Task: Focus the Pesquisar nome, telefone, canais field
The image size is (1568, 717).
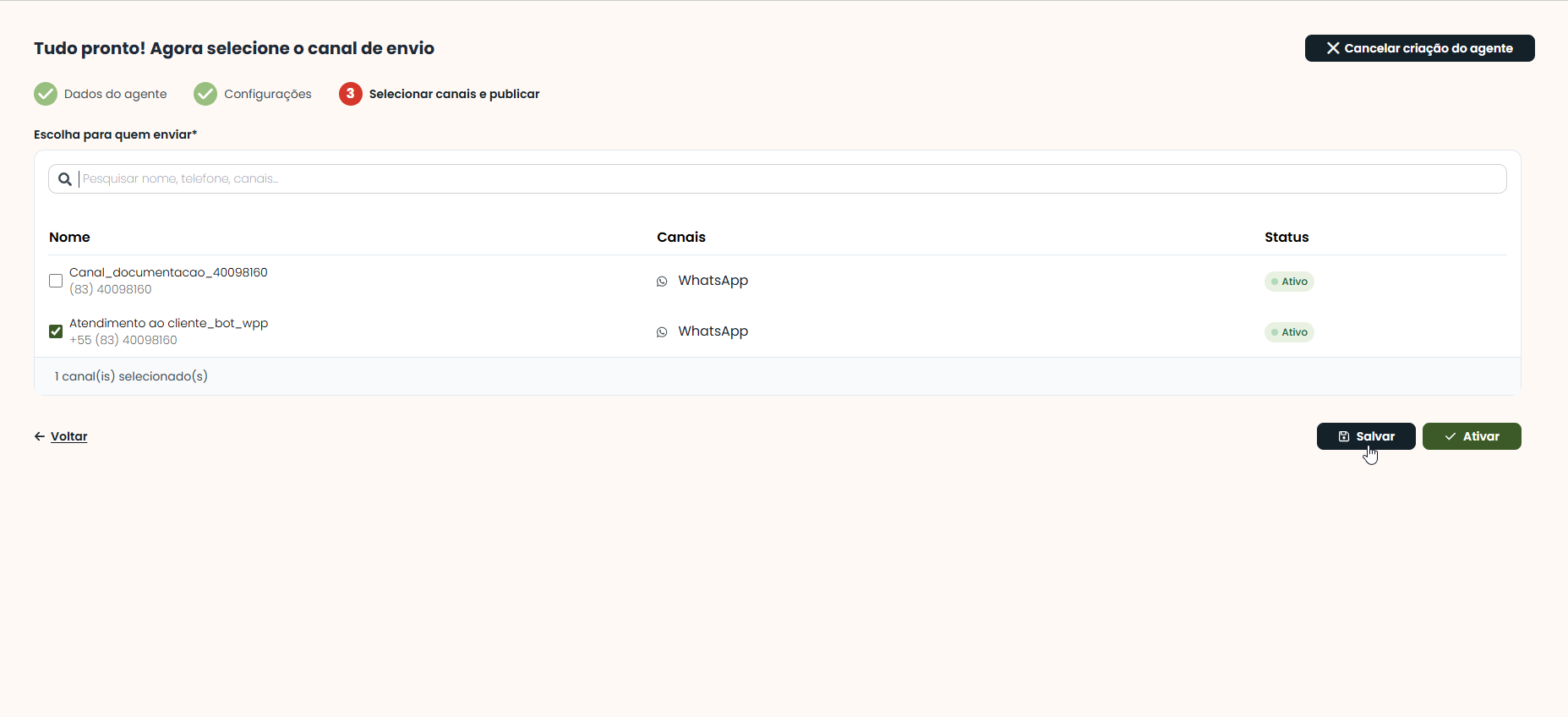Action: (x=778, y=178)
